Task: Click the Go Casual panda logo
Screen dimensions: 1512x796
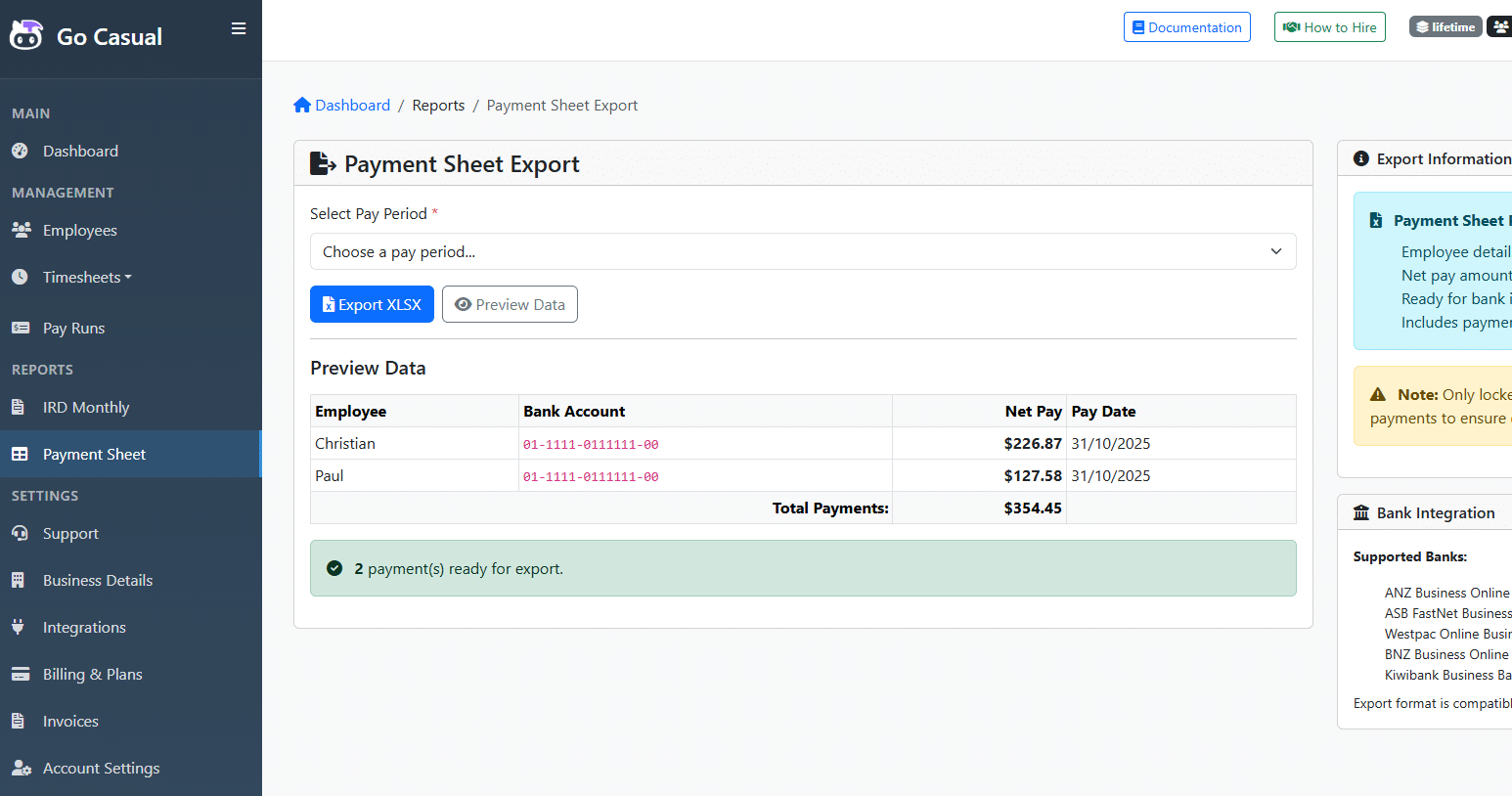Action: (26, 35)
